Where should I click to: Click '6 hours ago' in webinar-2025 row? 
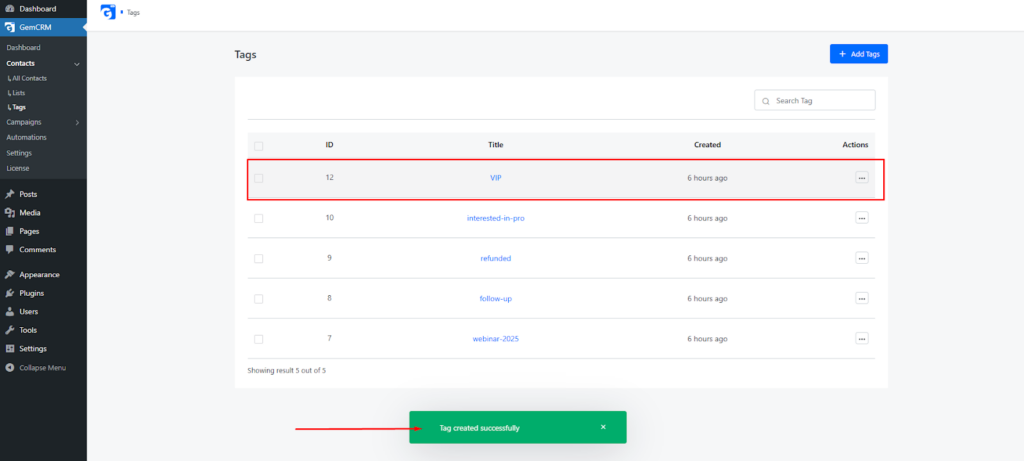[x=707, y=339]
